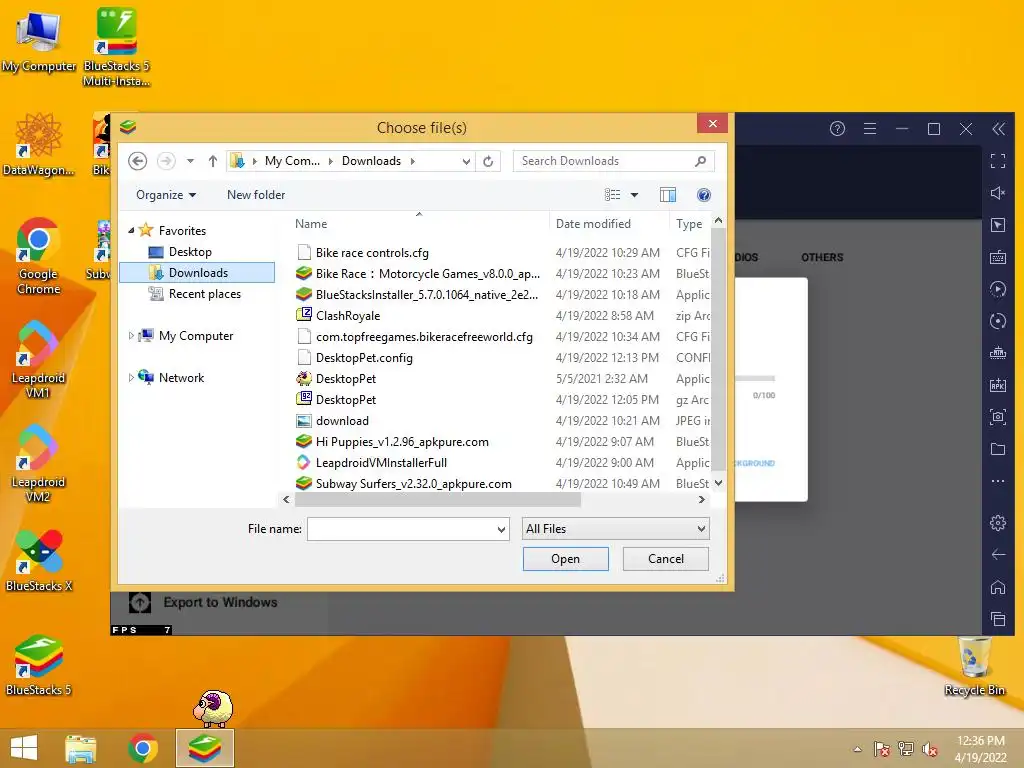Image resolution: width=1024 pixels, height=768 pixels.
Task: Select ClashRoyale zip file
Action: (x=347, y=315)
